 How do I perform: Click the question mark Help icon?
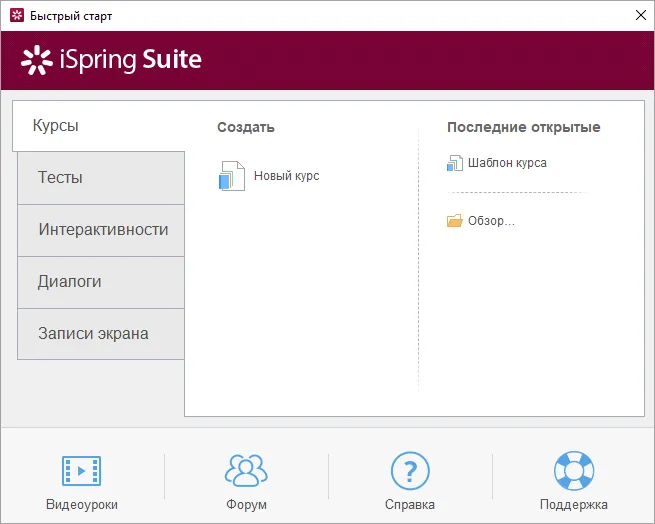410,470
